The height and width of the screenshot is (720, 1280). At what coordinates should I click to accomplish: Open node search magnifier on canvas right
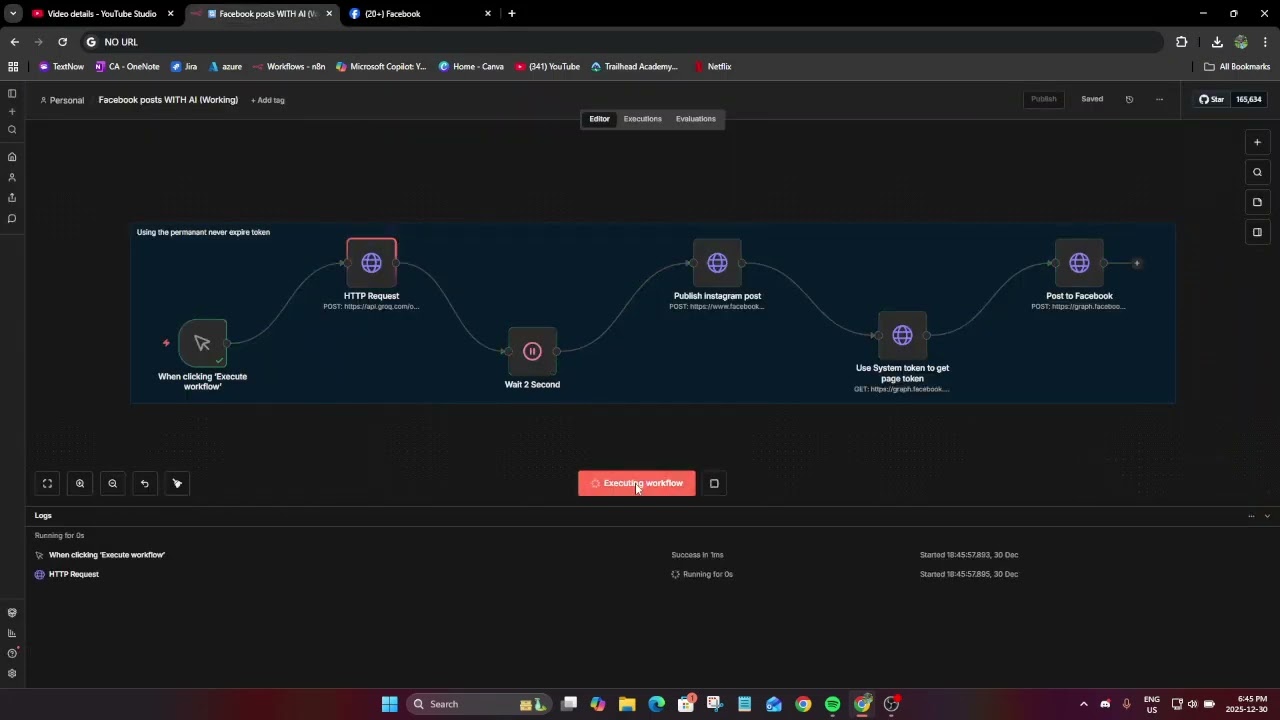1257,172
